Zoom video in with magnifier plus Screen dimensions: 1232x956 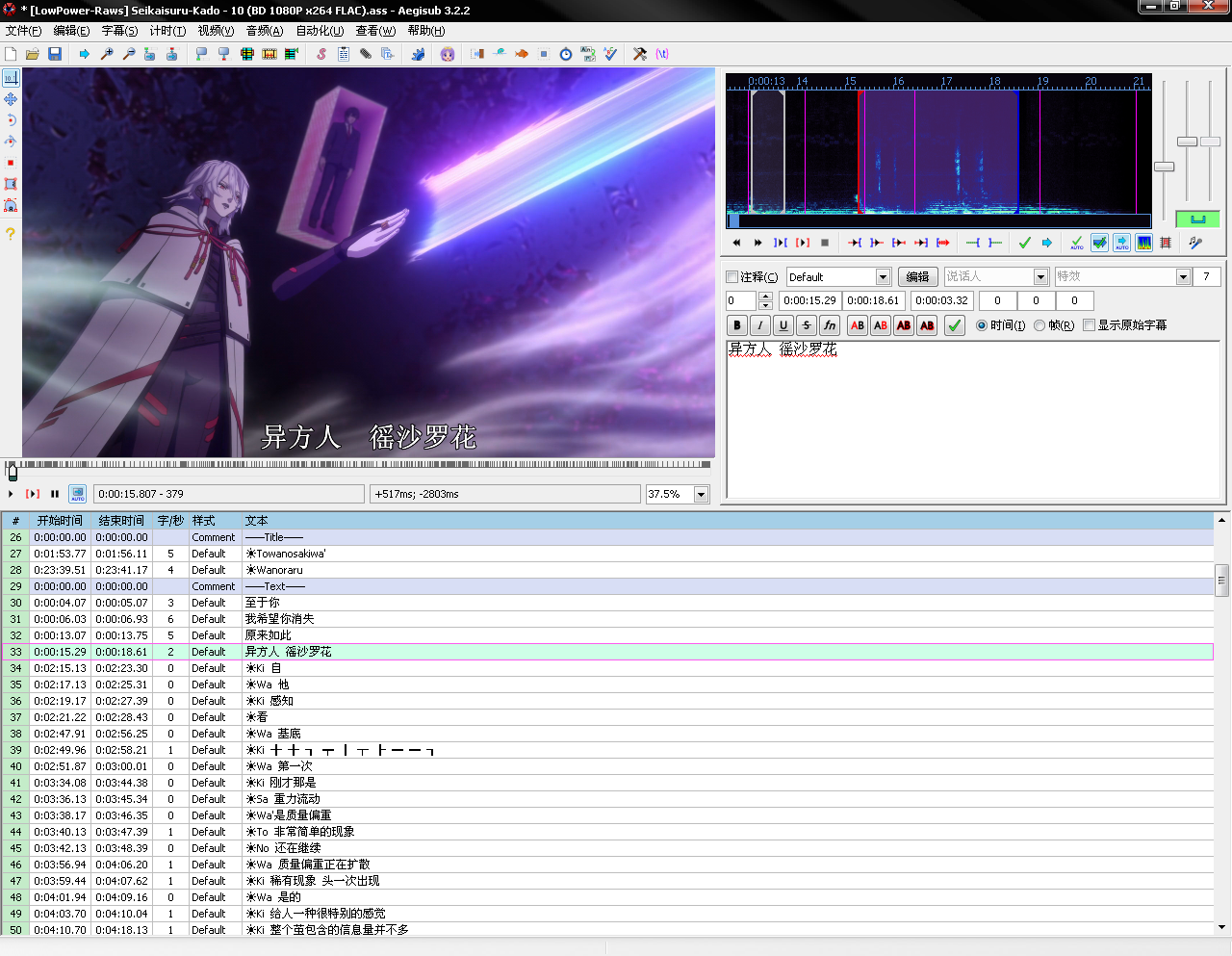(x=107, y=54)
